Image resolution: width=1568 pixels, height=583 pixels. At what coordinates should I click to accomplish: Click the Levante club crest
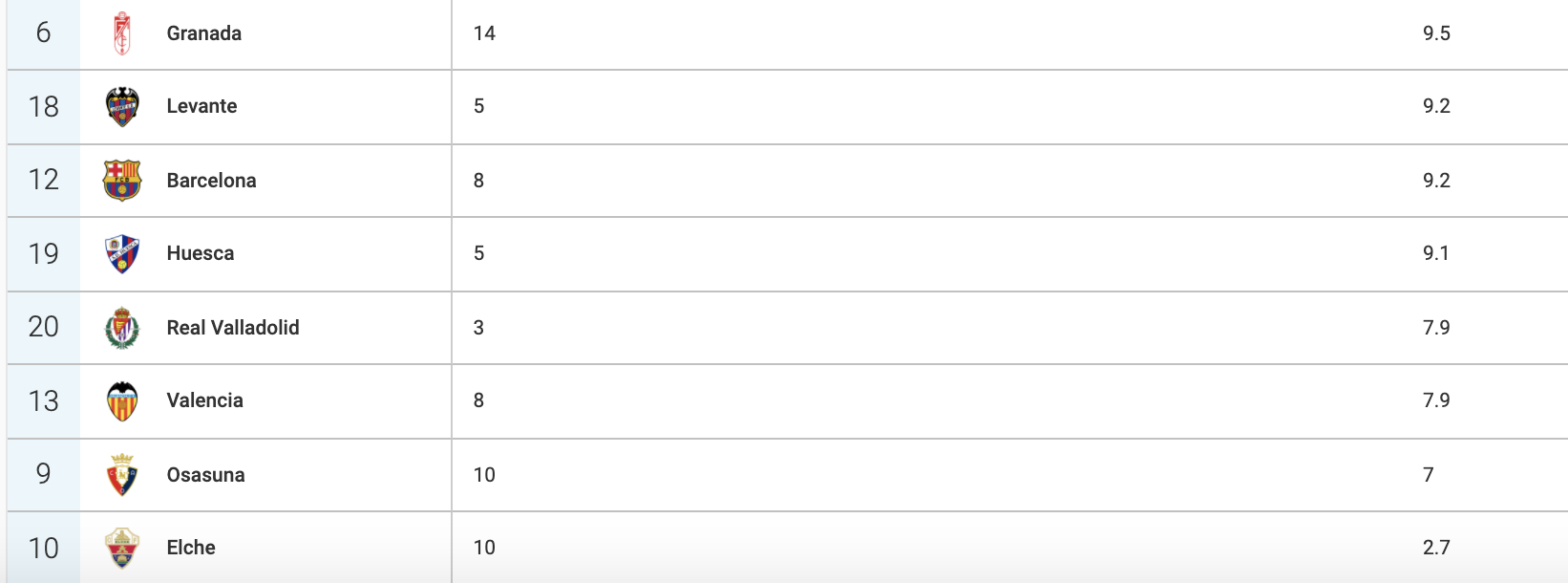click(x=121, y=106)
